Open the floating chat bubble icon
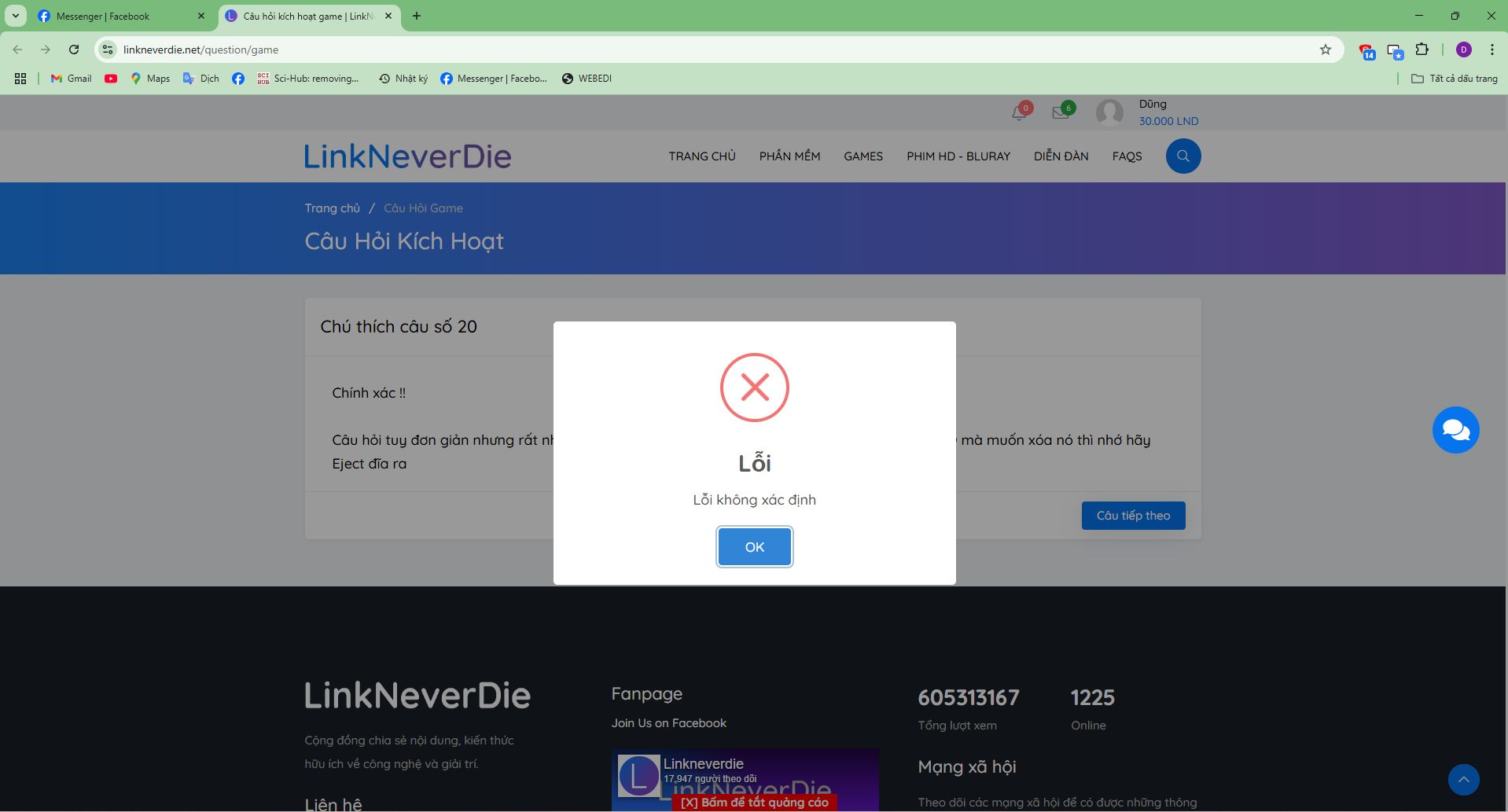 point(1455,430)
